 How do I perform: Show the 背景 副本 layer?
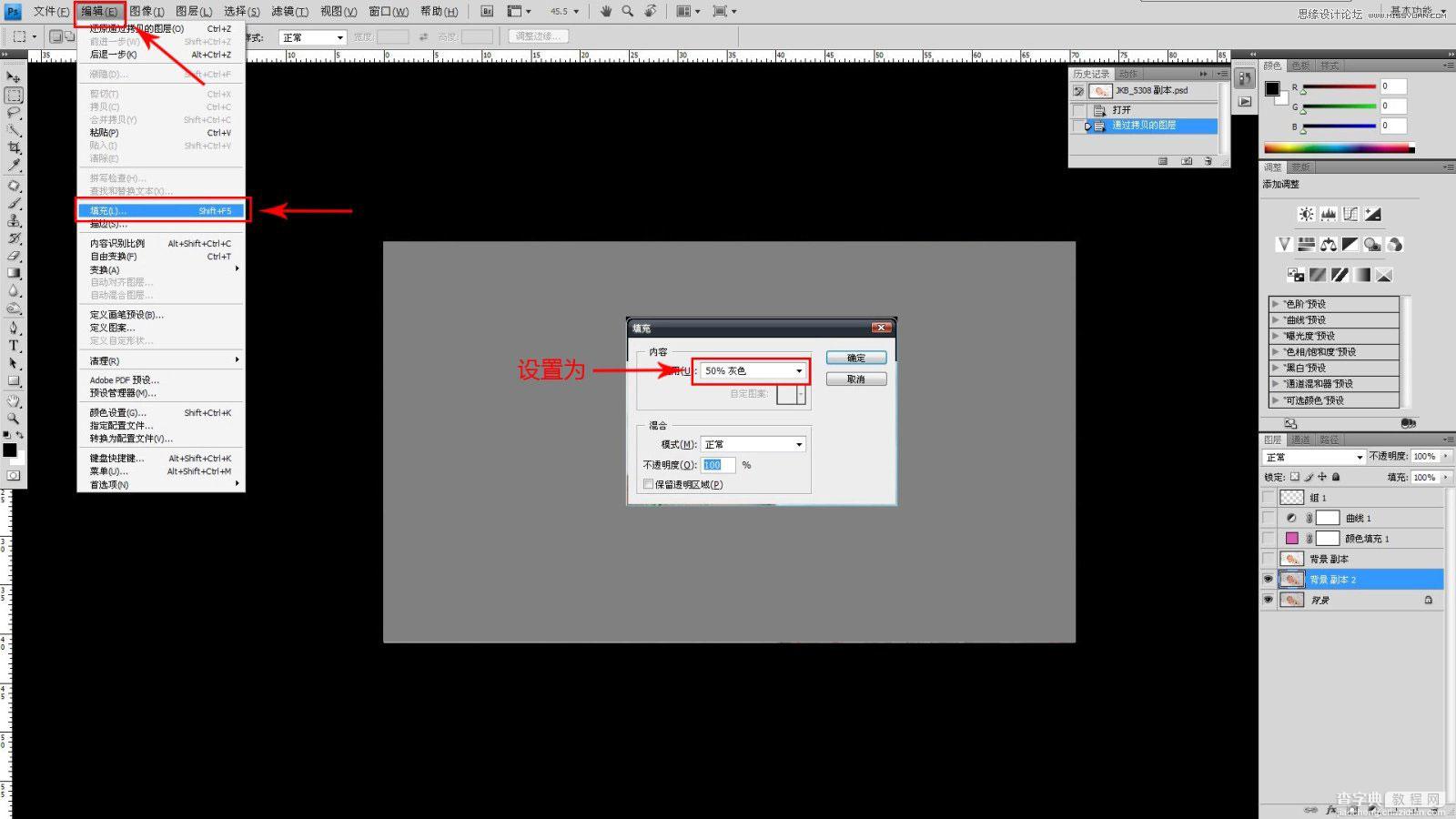(1269, 559)
